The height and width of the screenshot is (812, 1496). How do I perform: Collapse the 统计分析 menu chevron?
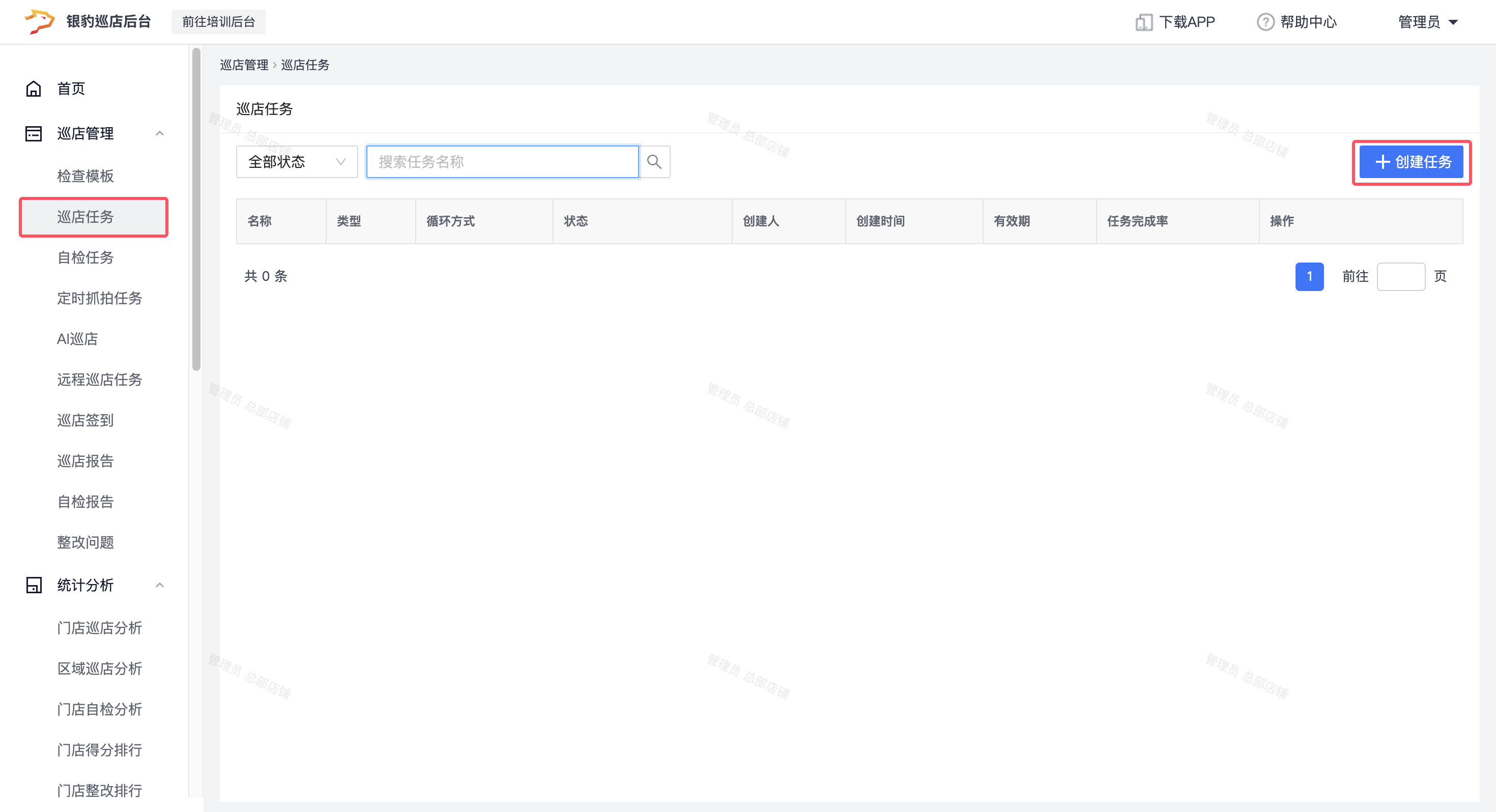pyautogui.click(x=160, y=585)
